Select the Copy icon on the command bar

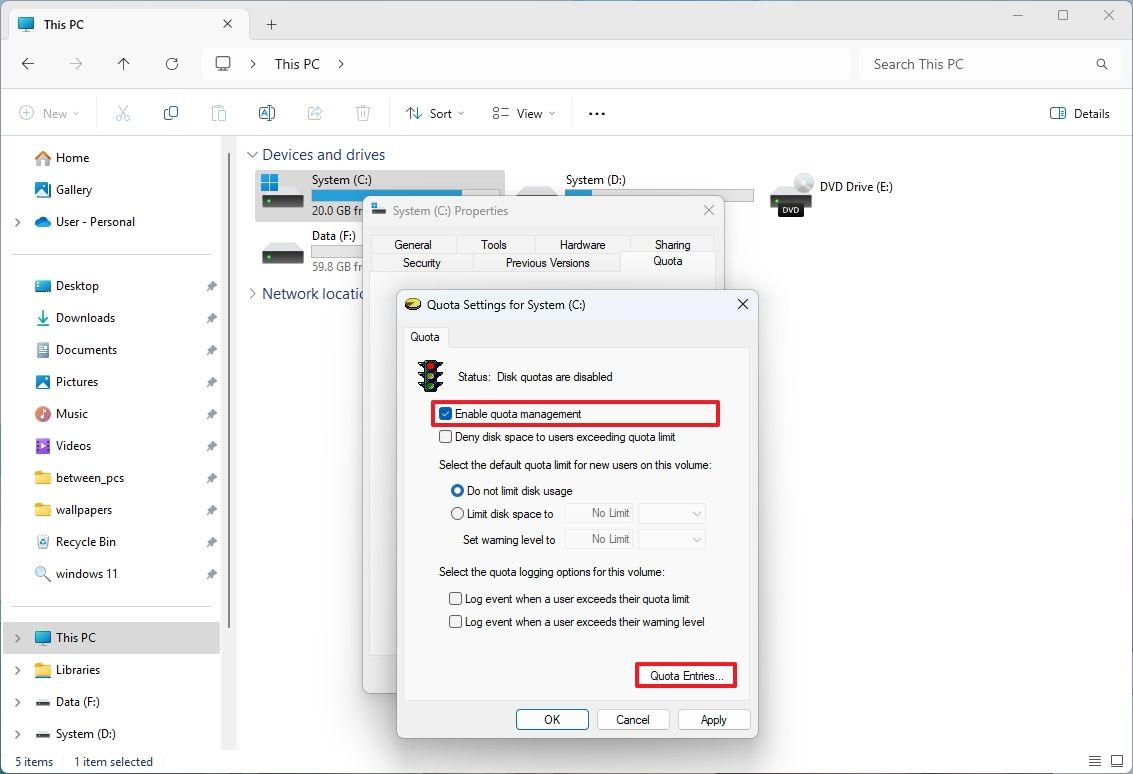[x=171, y=113]
